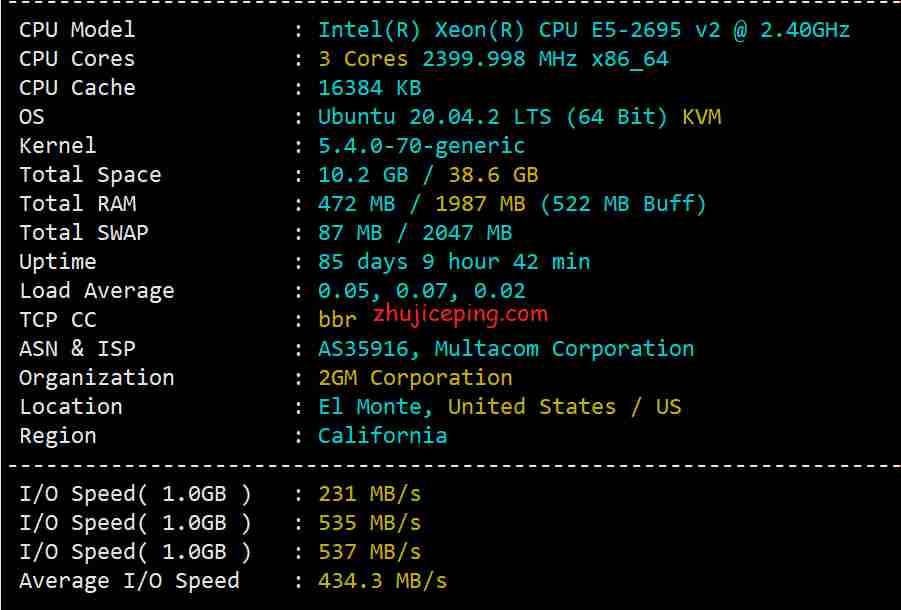This screenshot has height=610, width=901.
Task: Click the 16384 KB cache value
Action: point(369,88)
